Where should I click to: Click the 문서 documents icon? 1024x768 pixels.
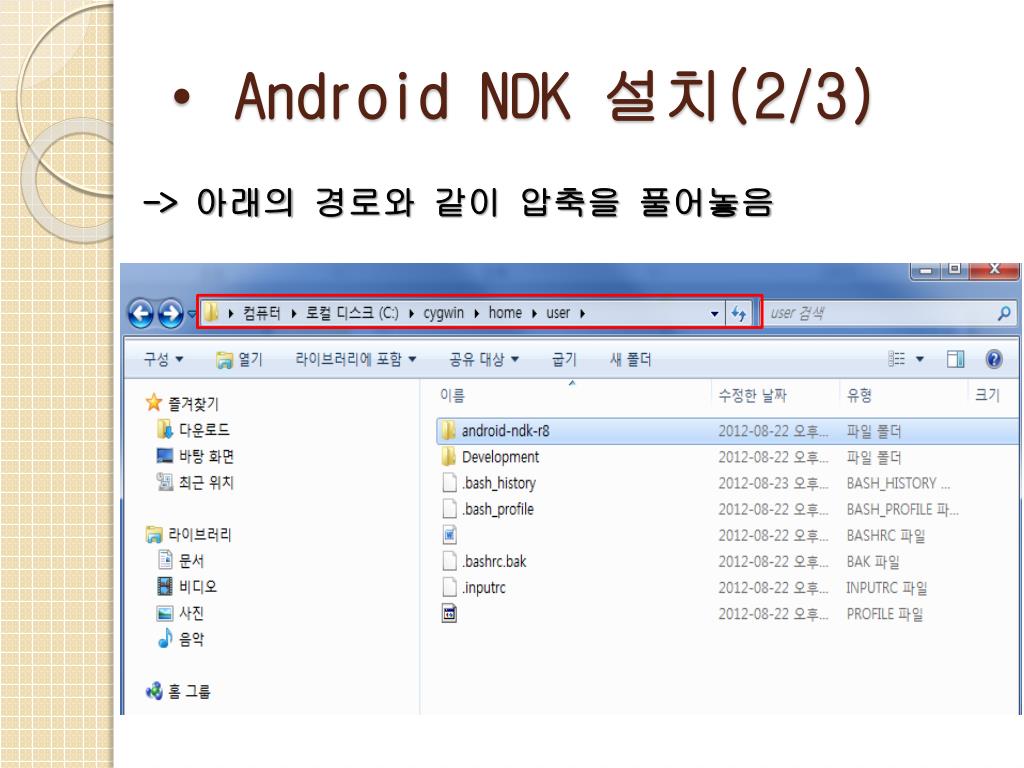pyautogui.click(x=165, y=560)
